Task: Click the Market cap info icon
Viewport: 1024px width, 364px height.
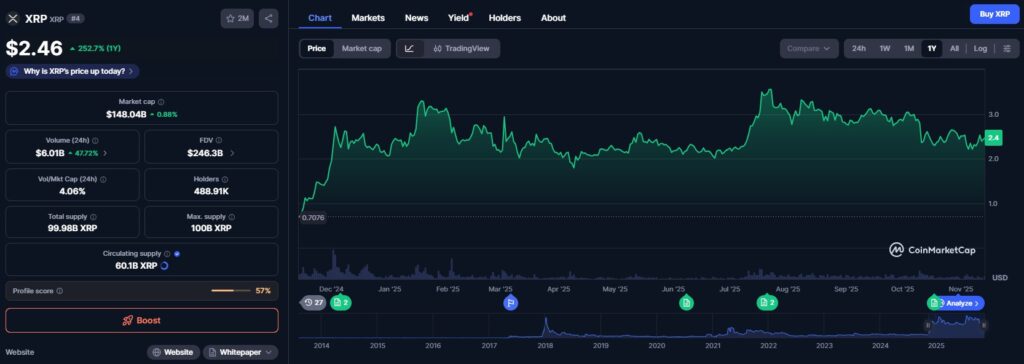Action: (x=161, y=102)
